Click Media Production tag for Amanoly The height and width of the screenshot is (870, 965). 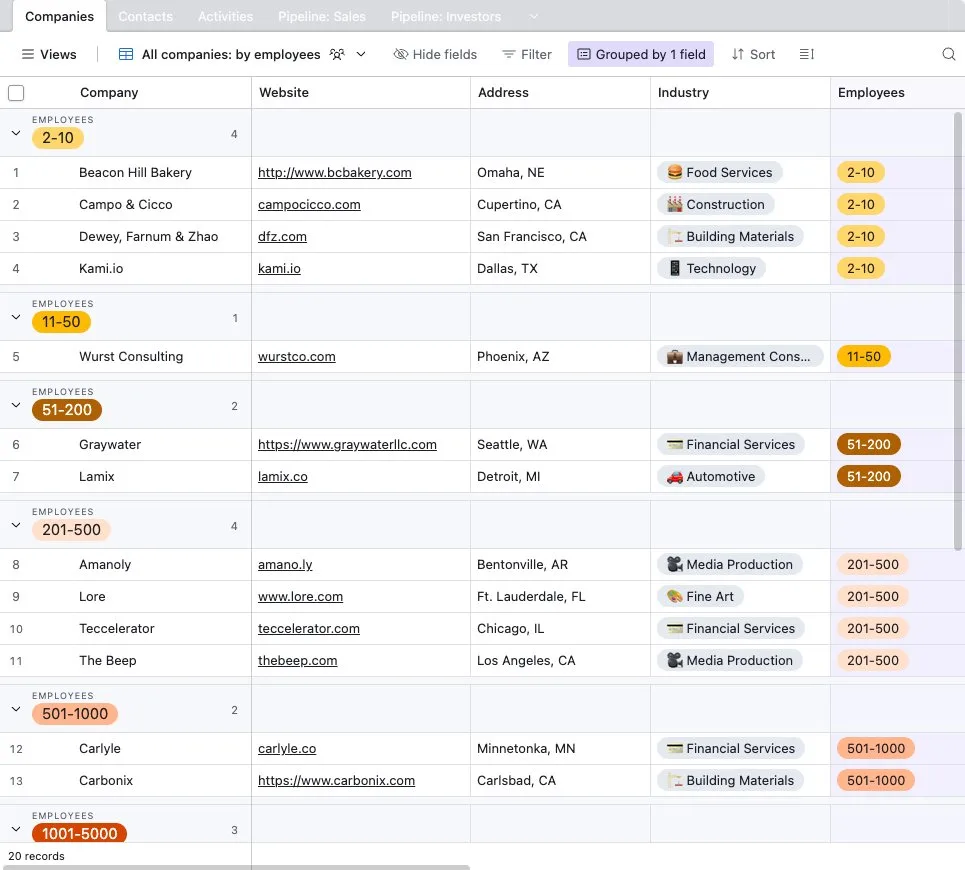coord(730,564)
